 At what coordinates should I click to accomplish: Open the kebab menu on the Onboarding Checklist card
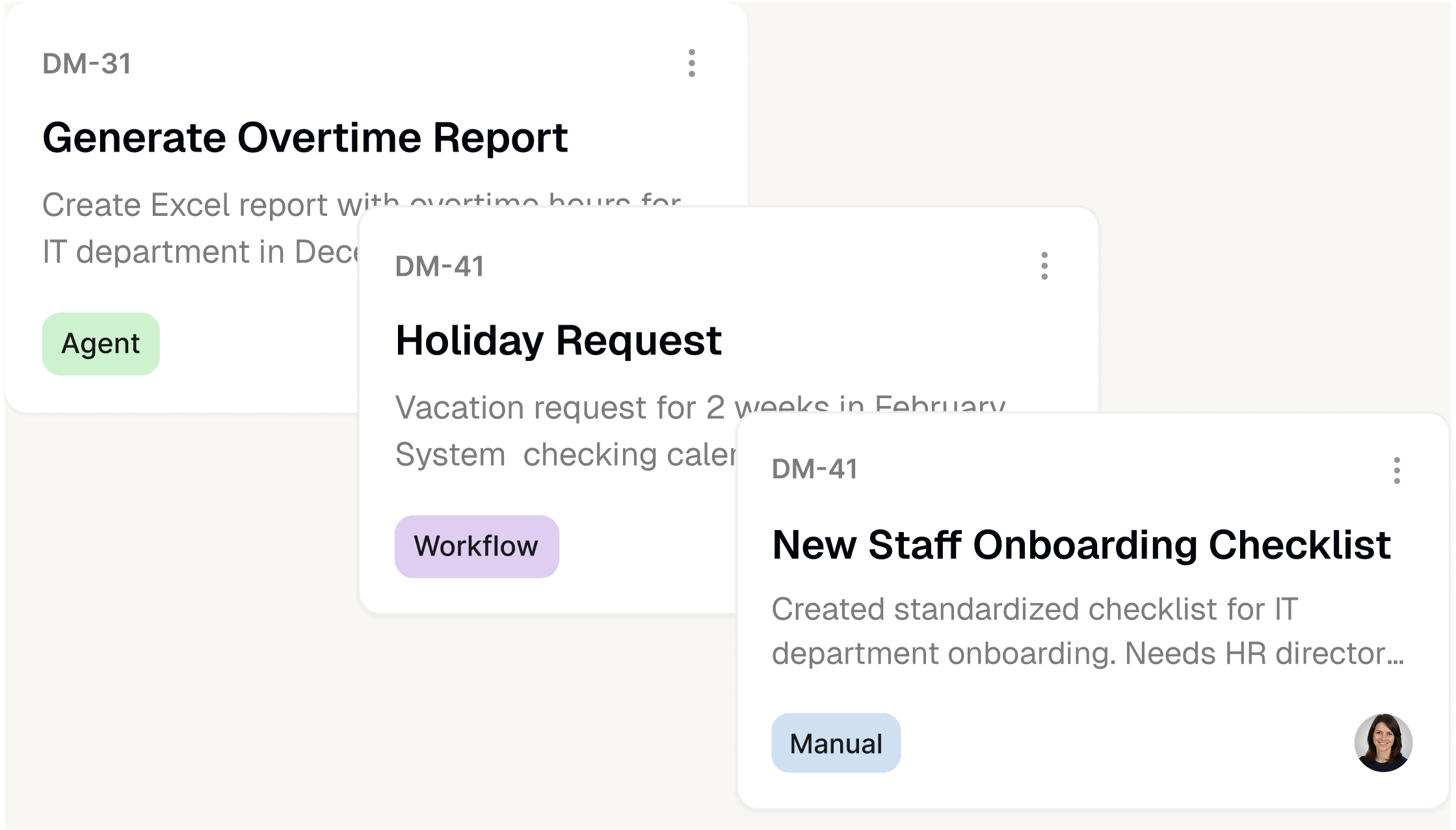coord(1396,470)
